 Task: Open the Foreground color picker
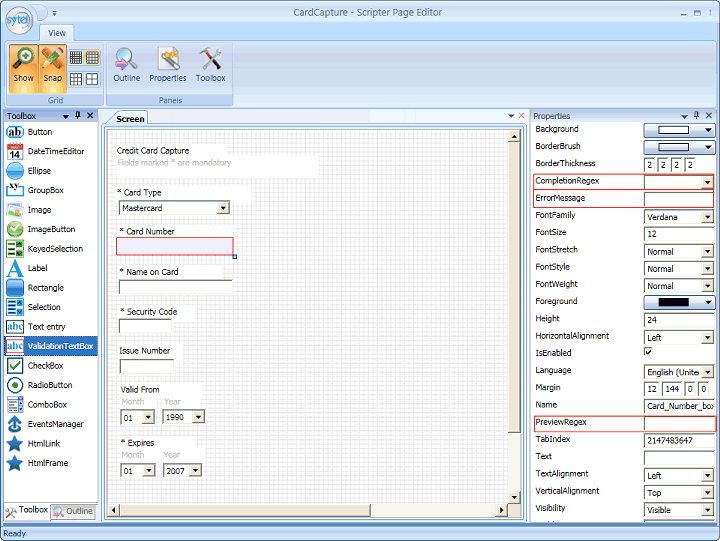679,302
